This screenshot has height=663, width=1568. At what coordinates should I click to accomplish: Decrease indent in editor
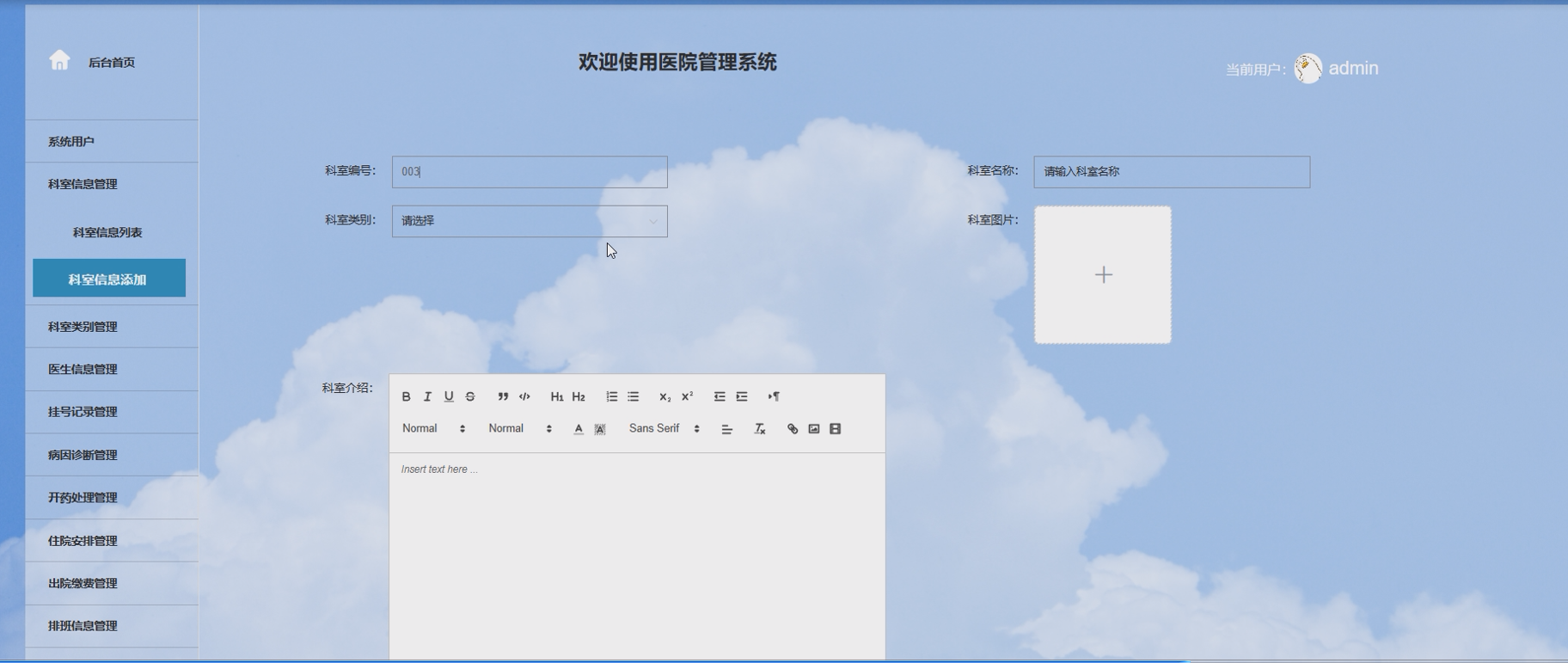[720, 396]
